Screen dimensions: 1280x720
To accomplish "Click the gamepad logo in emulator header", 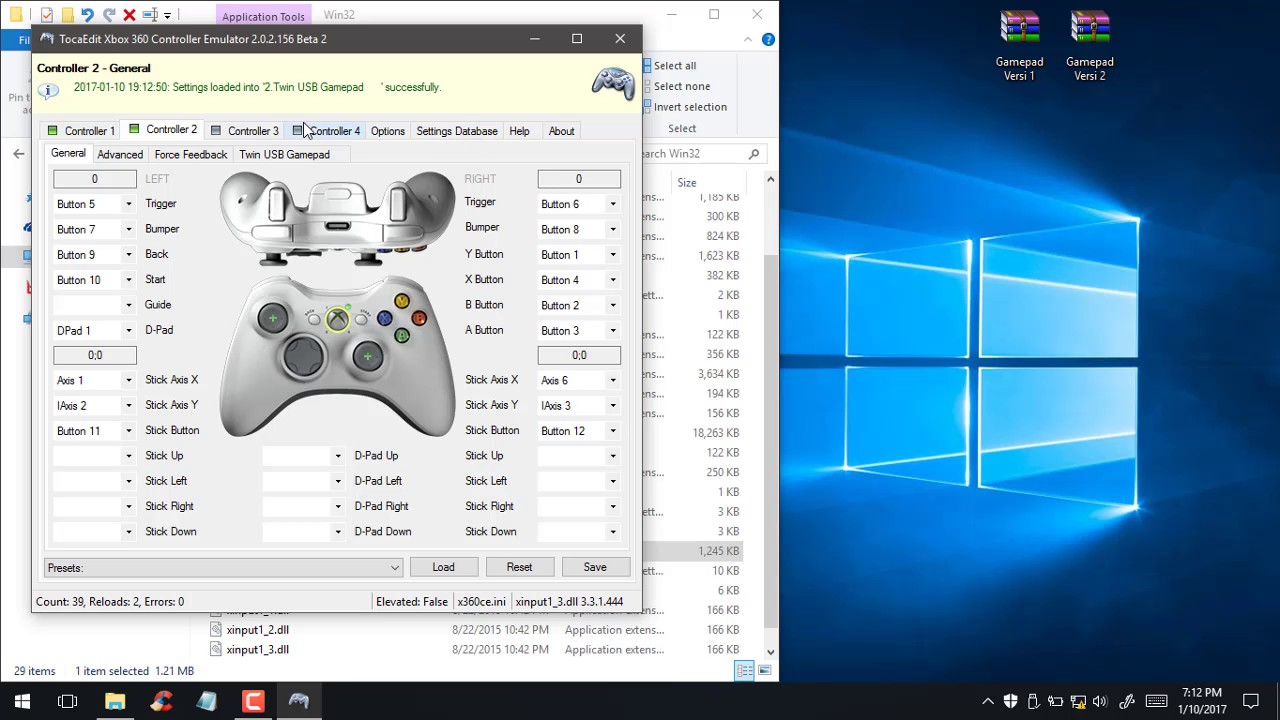I will pyautogui.click(x=612, y=83).
